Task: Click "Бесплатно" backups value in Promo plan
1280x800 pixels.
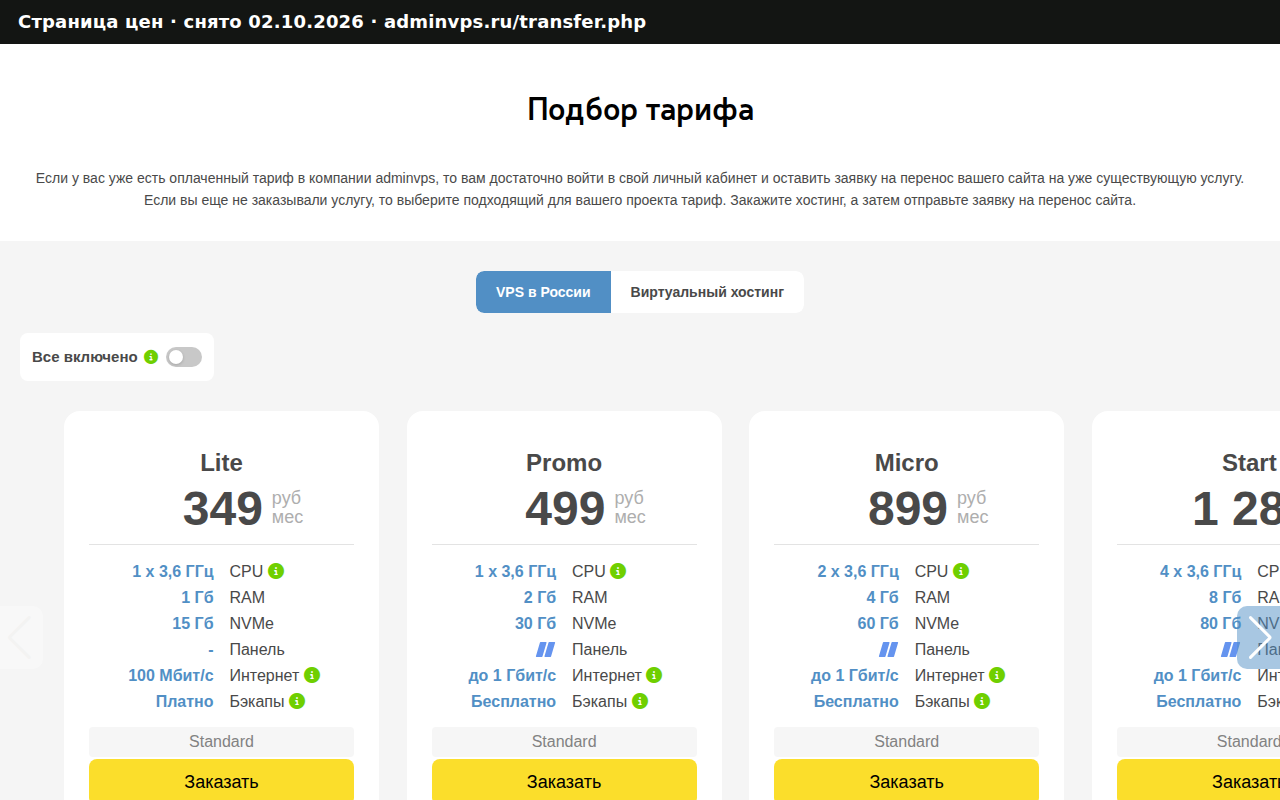Action: pos(514,701)
